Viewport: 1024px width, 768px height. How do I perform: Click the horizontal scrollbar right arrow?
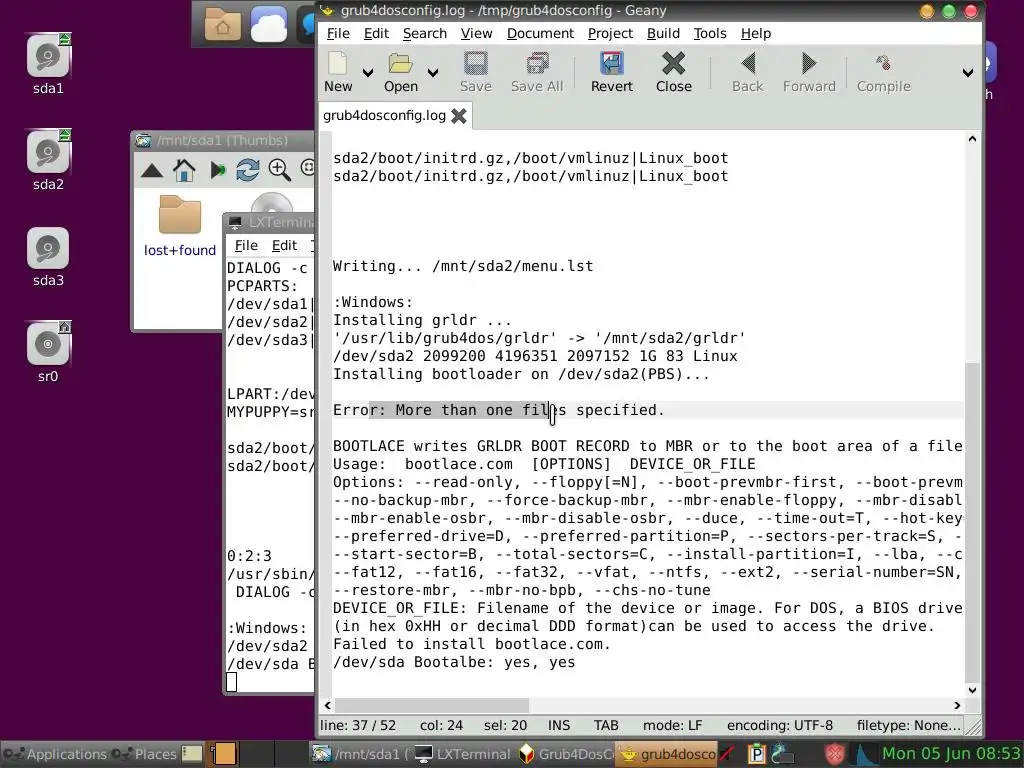coord(957,705)
